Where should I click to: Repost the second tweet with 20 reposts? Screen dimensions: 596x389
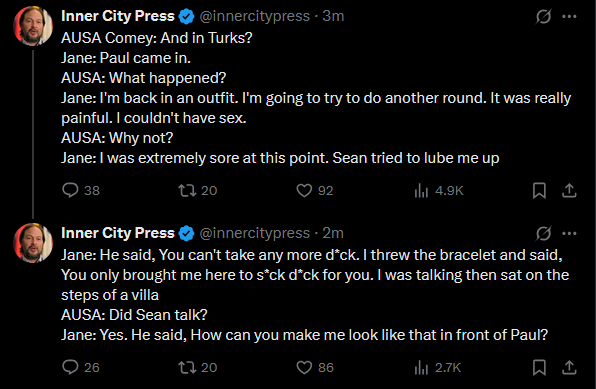point(198,367)
